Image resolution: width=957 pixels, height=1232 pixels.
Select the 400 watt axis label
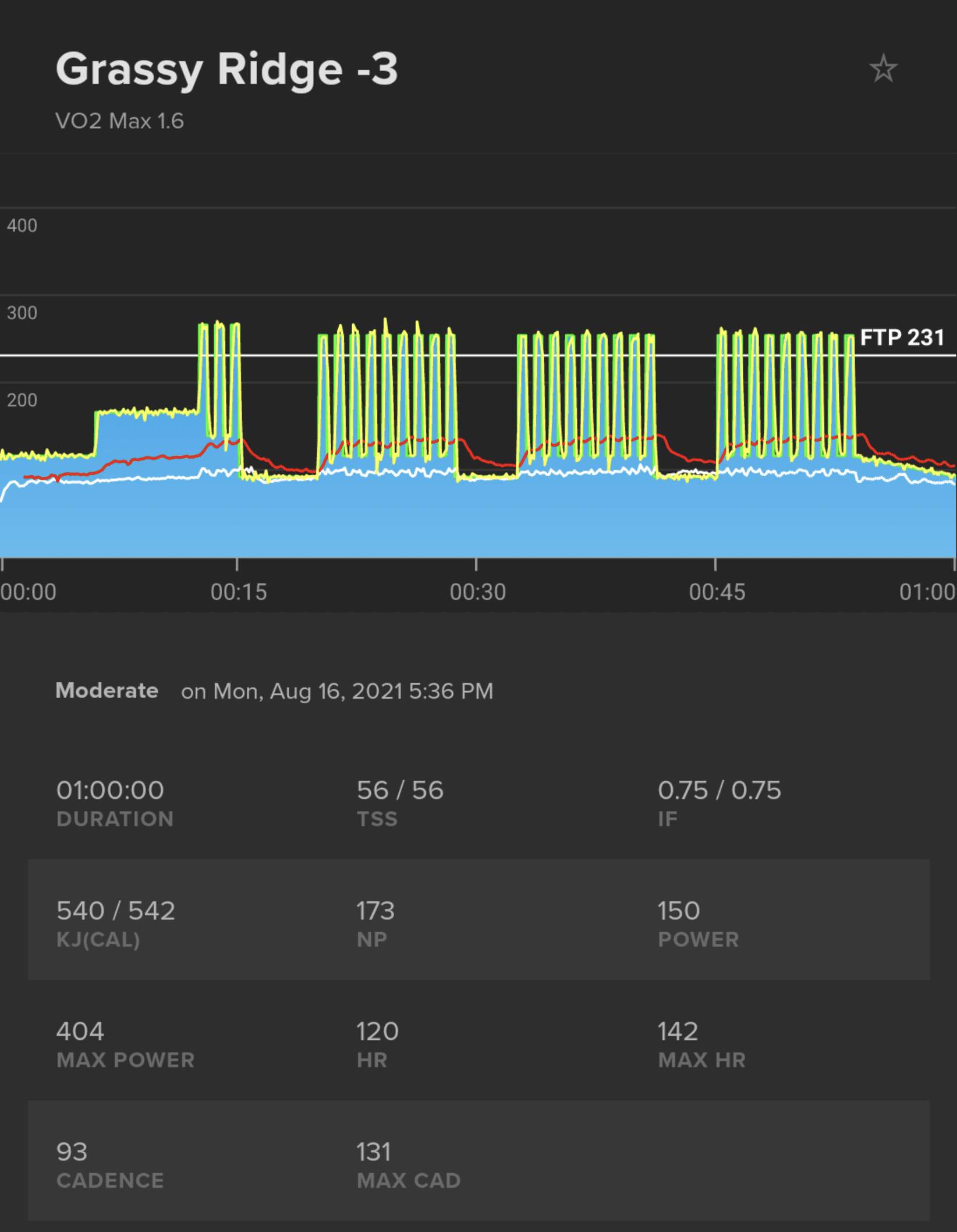22,225
